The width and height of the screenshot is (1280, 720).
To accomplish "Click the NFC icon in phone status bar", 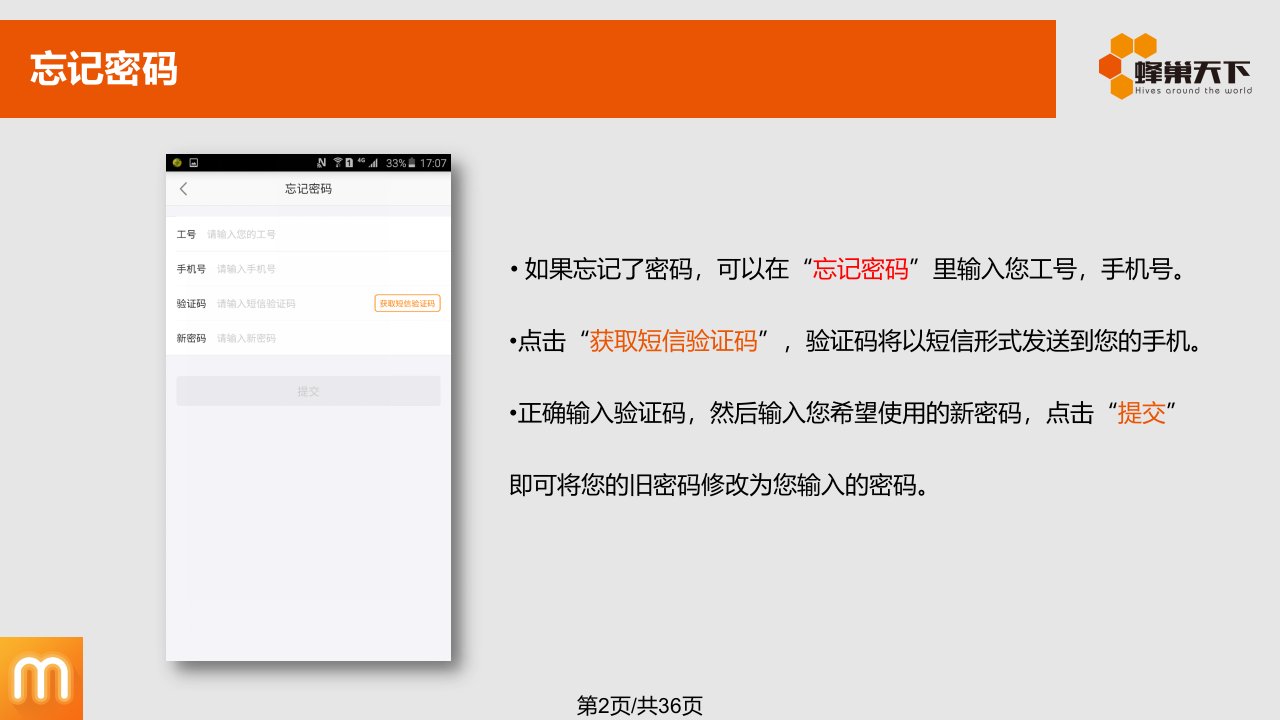I will 321,163.
